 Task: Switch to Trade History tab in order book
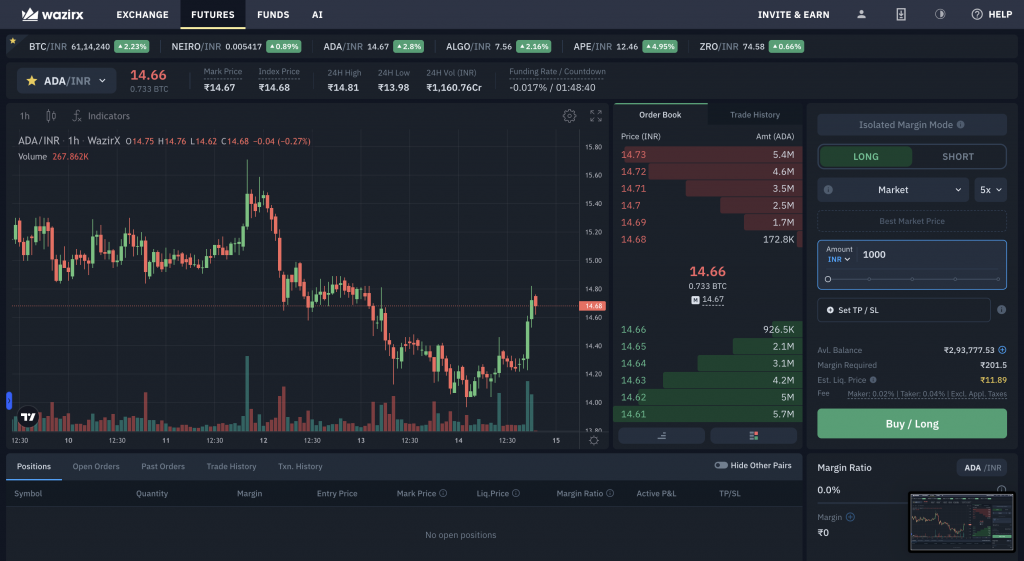tap(754, 115)
